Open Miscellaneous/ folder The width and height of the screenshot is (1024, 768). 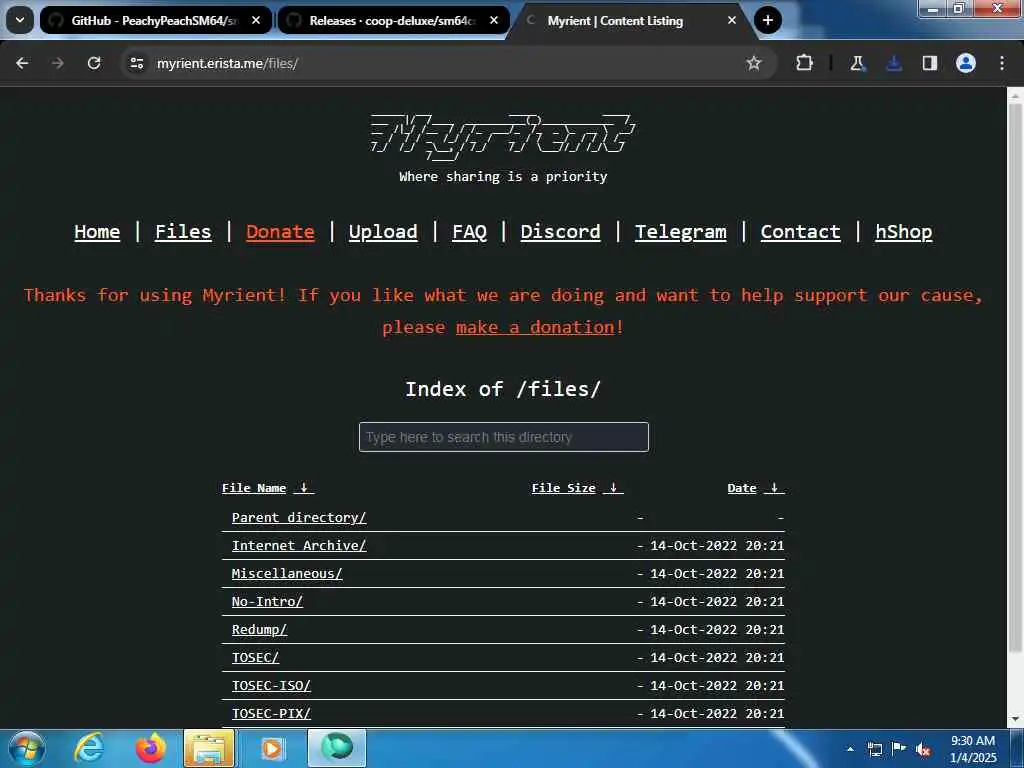(287, 574)
